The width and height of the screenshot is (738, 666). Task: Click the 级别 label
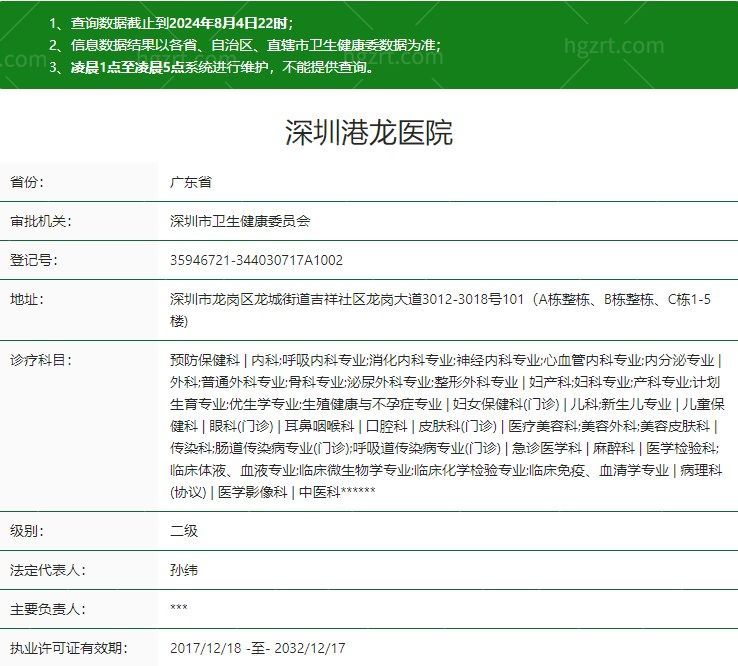[27, 531]
